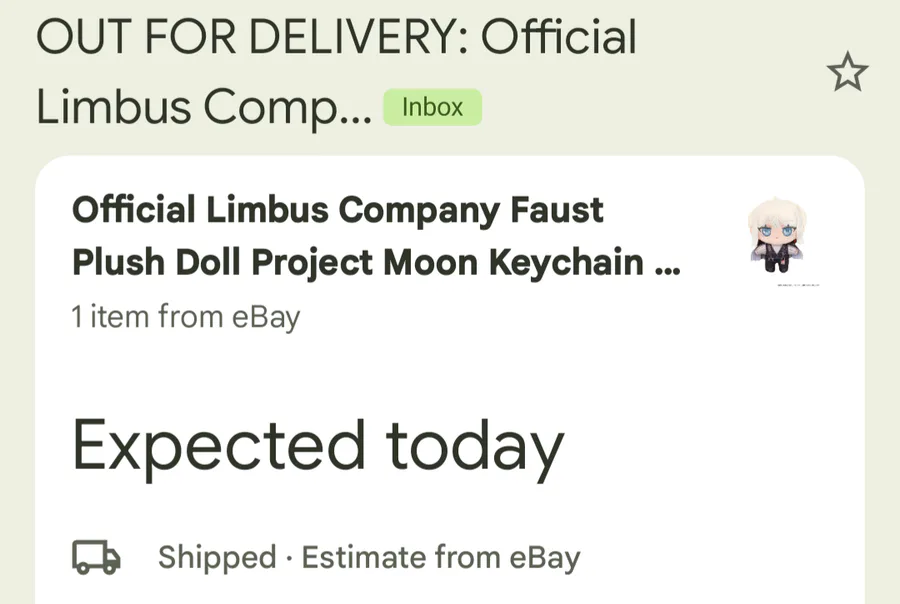
Task: Click the delivery truck icon
Action: [x=97, y=557]
